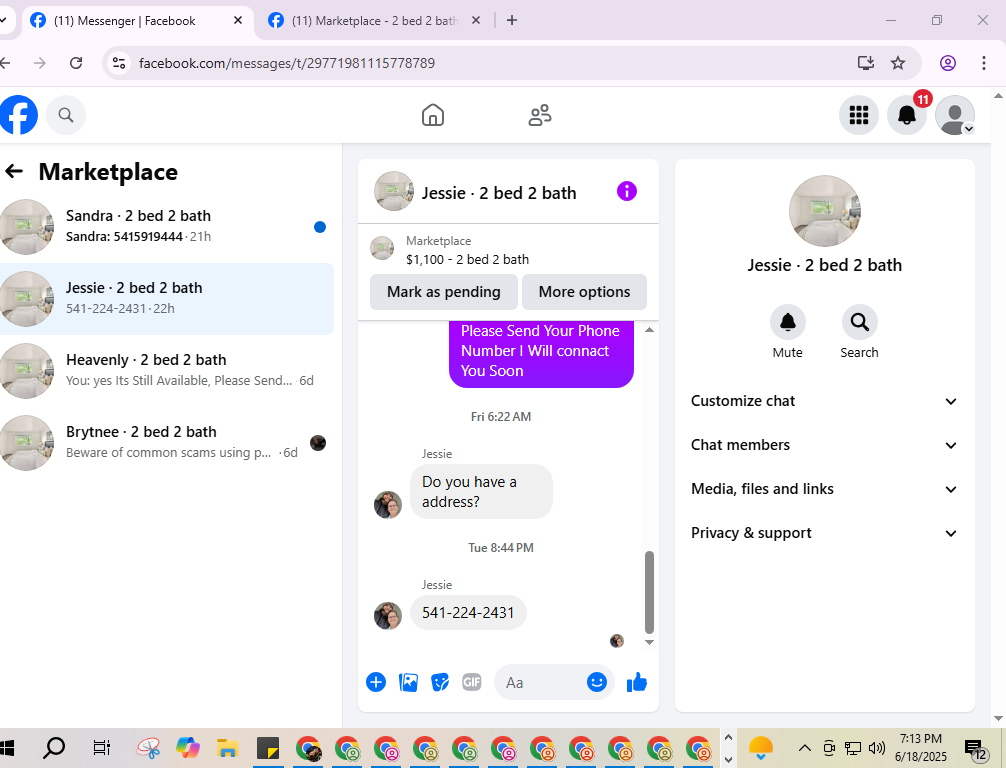Image resolution: width=1006 pixels, height=768 pixels.
Task: Open the Friends icon in top bar
Action: click(x=540, y=115)
